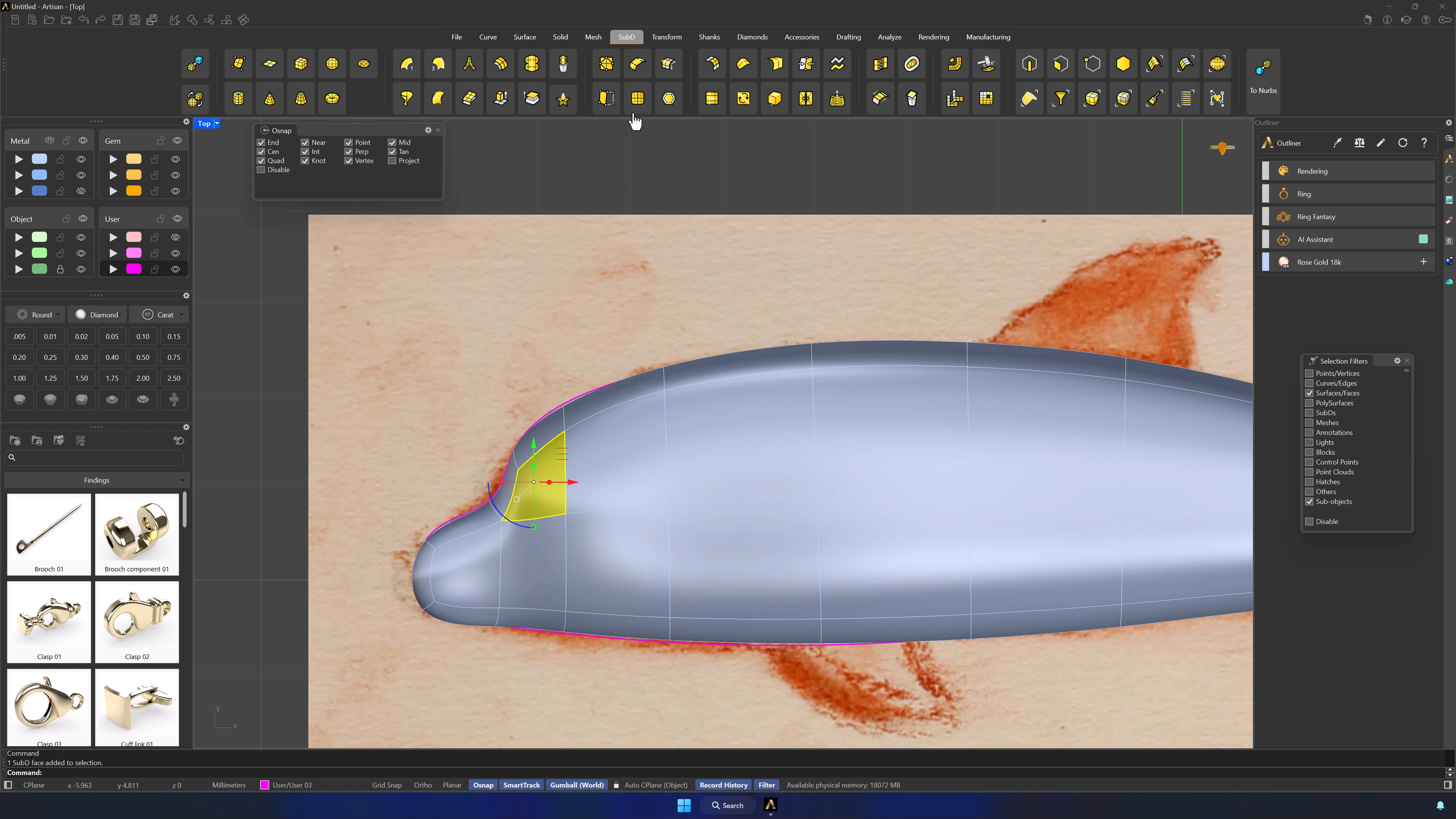Toggle Record History in the status bar
Screen dimensions: 1456x819
coord(723,785)
